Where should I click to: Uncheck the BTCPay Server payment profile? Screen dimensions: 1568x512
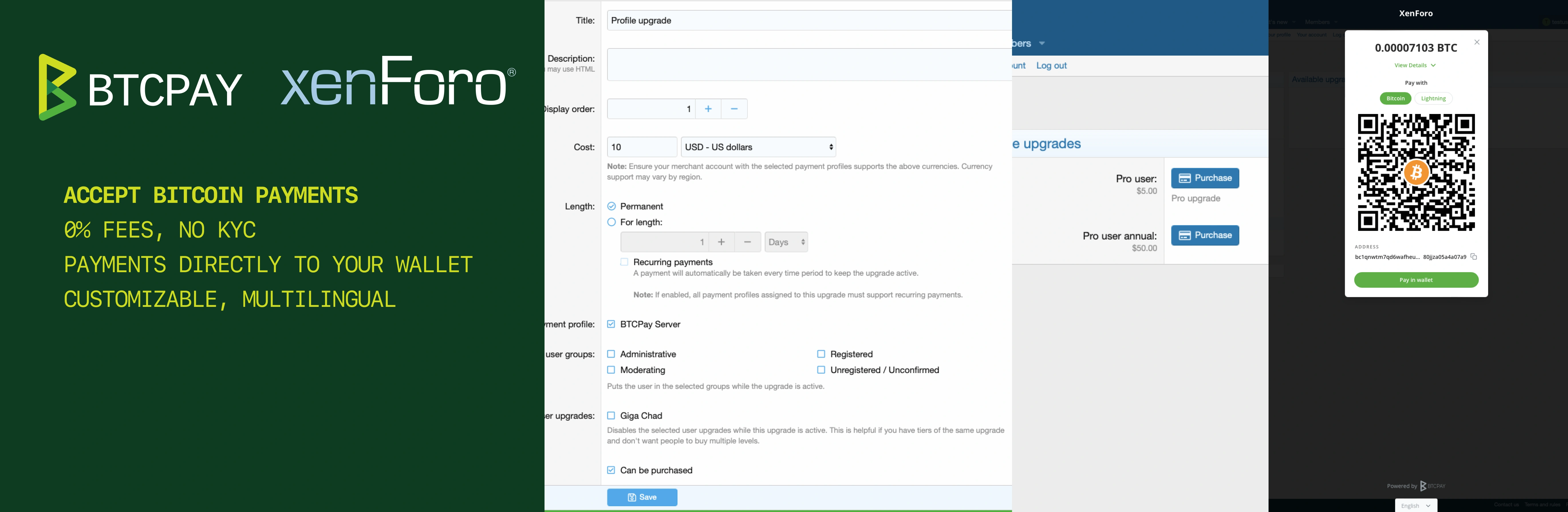[611, 324]
